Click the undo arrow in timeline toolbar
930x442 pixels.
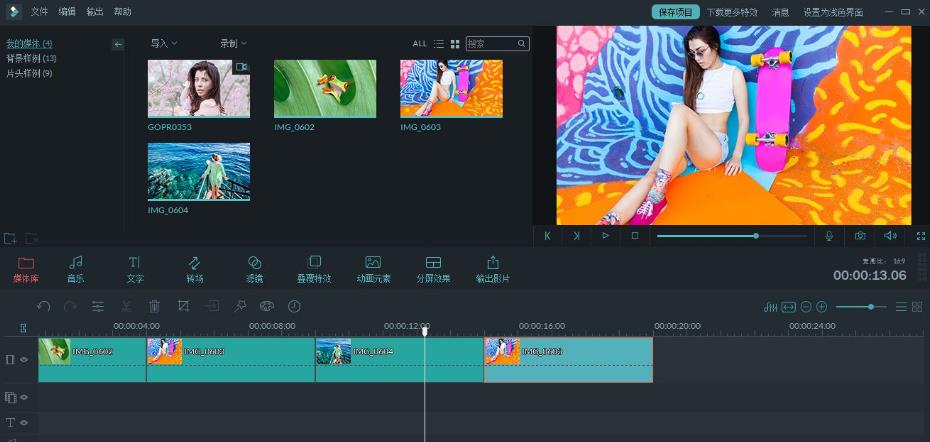[43, 307]
